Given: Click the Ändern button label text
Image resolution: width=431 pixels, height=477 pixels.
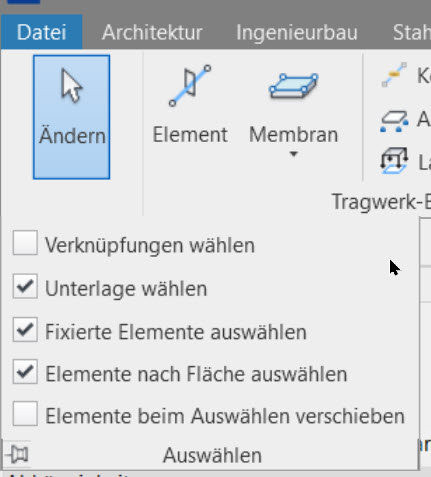Looking at the screenshot, I should click(x=72, y=135).
